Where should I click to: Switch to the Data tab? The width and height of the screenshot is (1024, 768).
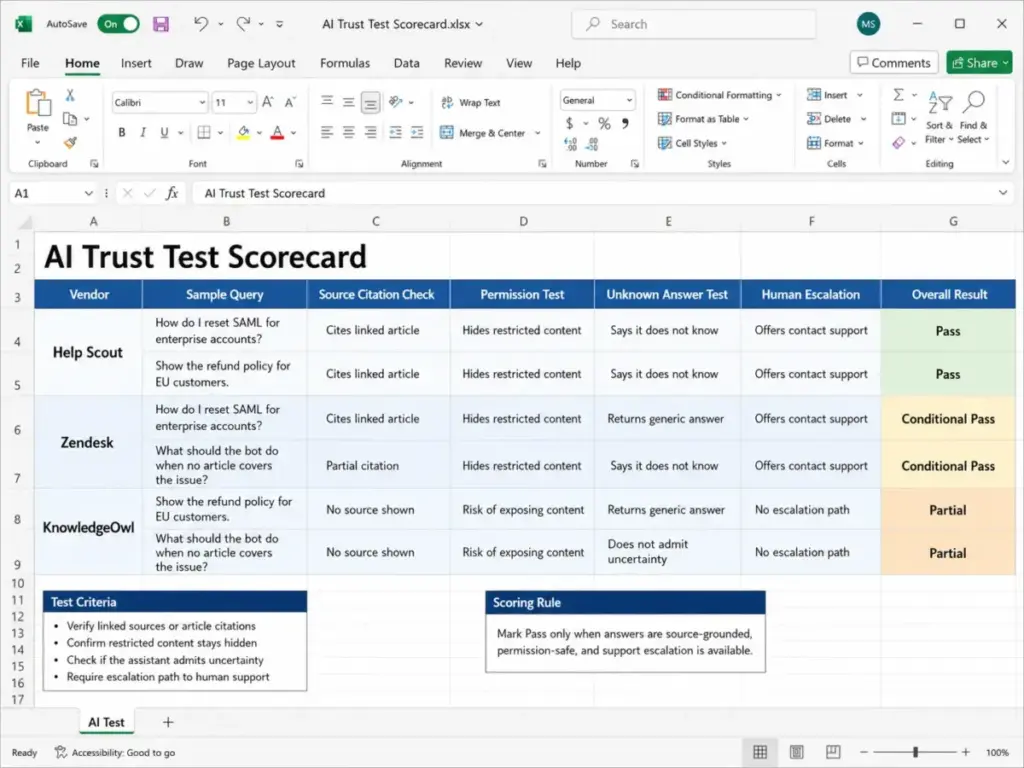pos(406,63)
